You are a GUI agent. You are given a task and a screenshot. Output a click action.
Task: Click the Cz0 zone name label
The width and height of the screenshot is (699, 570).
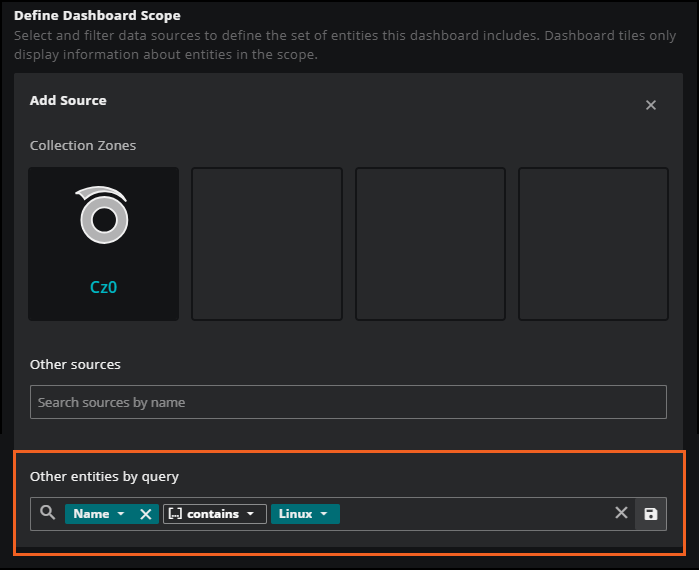click(x=103, y=287)
